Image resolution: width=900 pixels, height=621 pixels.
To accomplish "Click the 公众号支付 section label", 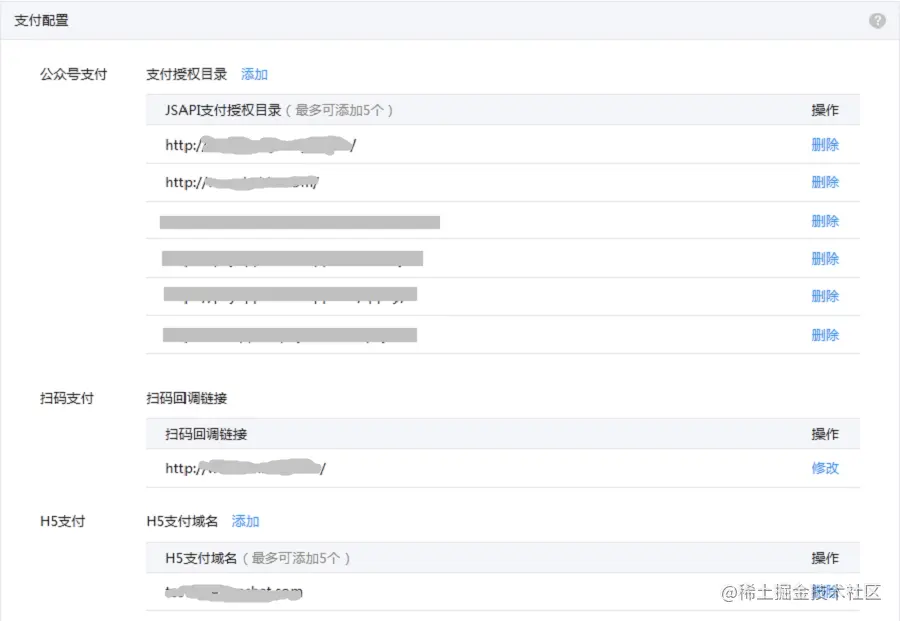I will [72, 73].
